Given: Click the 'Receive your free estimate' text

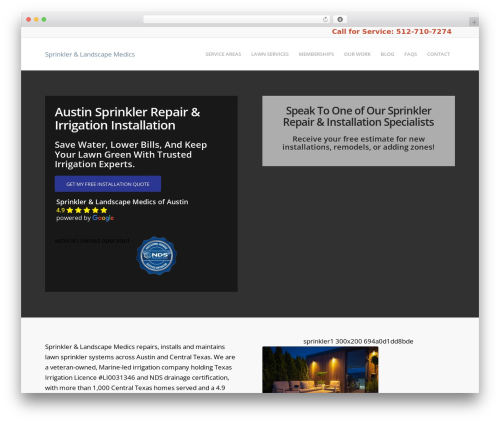Looking at the screenshot, I should click(x=358, y=143).
